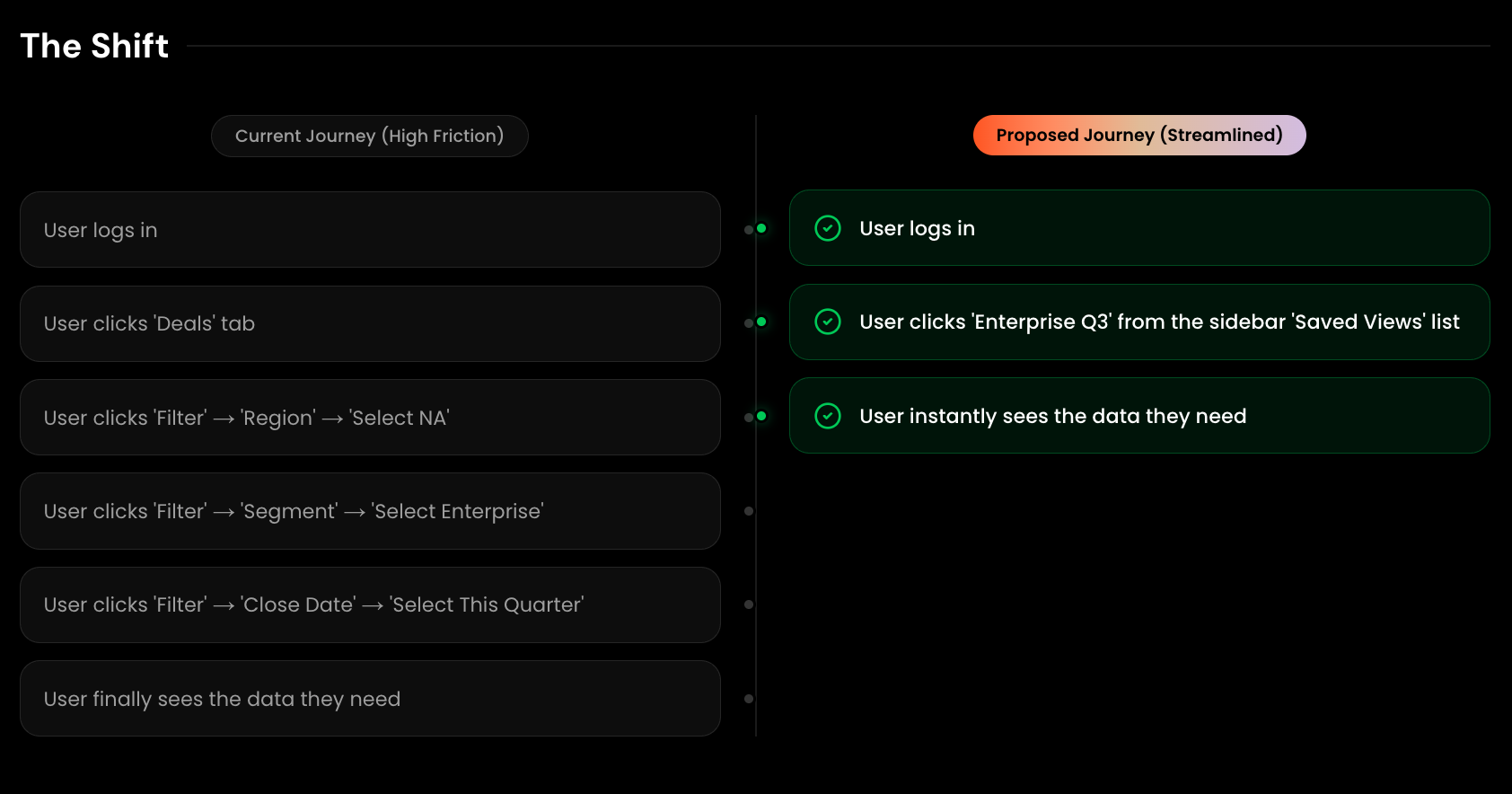Click green timeline dot for 'User instantly sees' step
Viewport: 1512px width, 794px height.
761,416
